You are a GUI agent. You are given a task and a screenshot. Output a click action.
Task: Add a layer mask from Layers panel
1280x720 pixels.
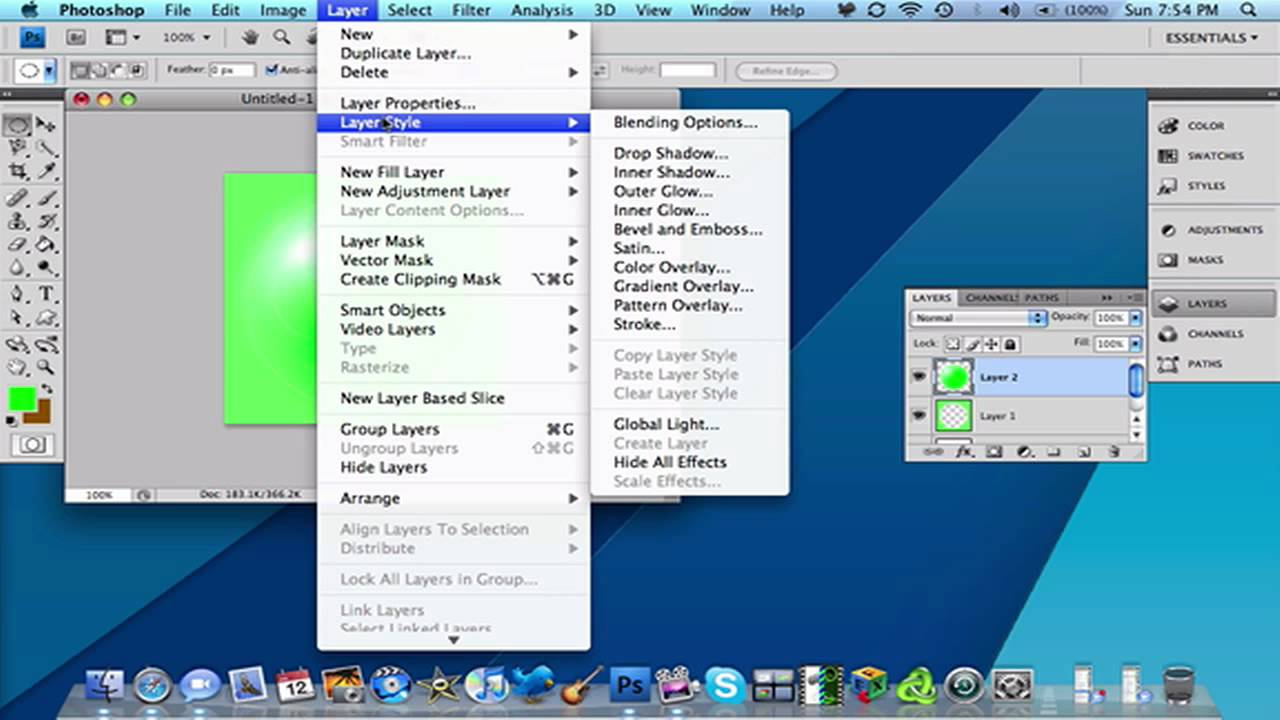(994, 452)
